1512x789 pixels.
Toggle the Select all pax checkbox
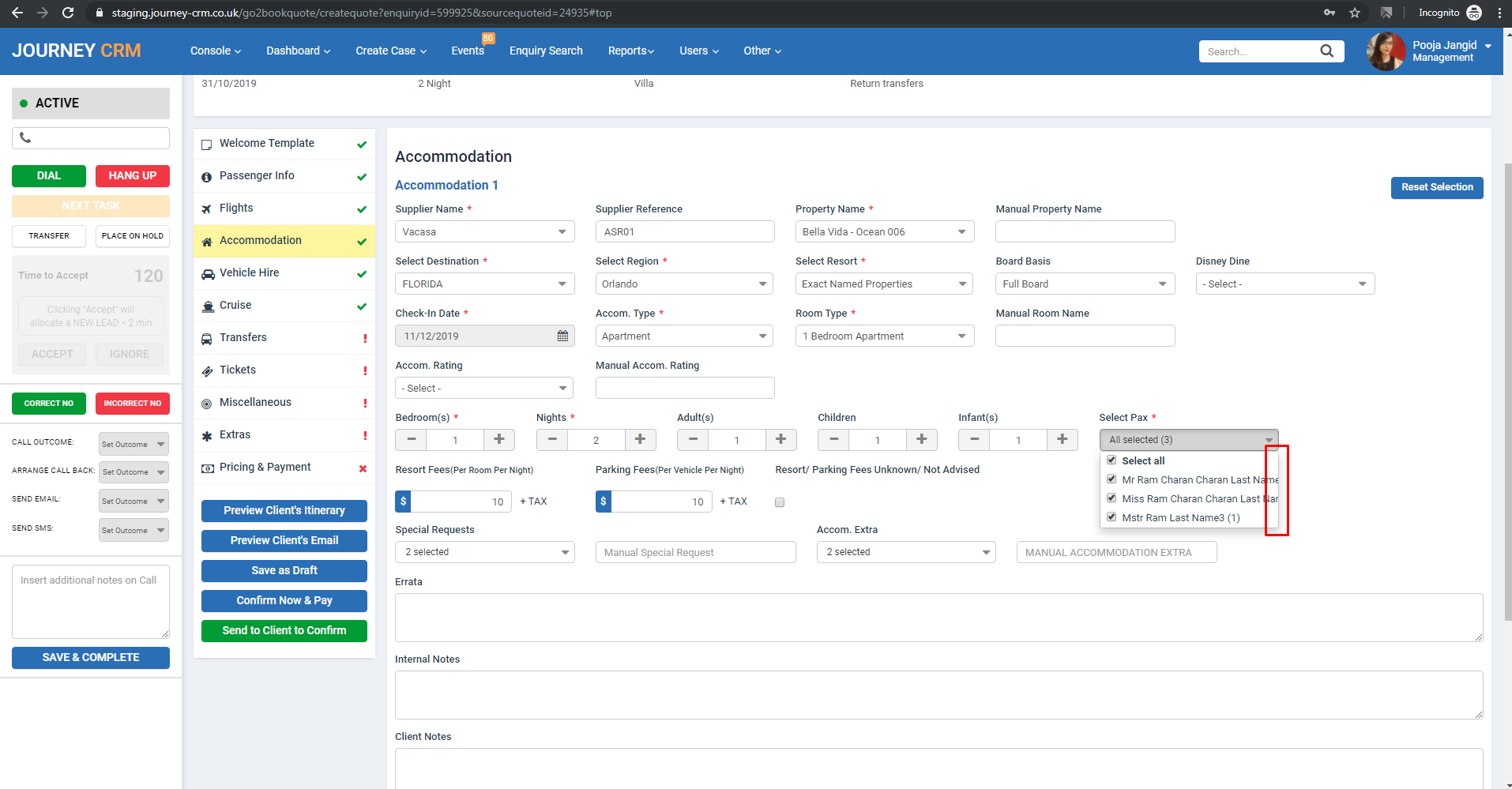coord(1111,460)
